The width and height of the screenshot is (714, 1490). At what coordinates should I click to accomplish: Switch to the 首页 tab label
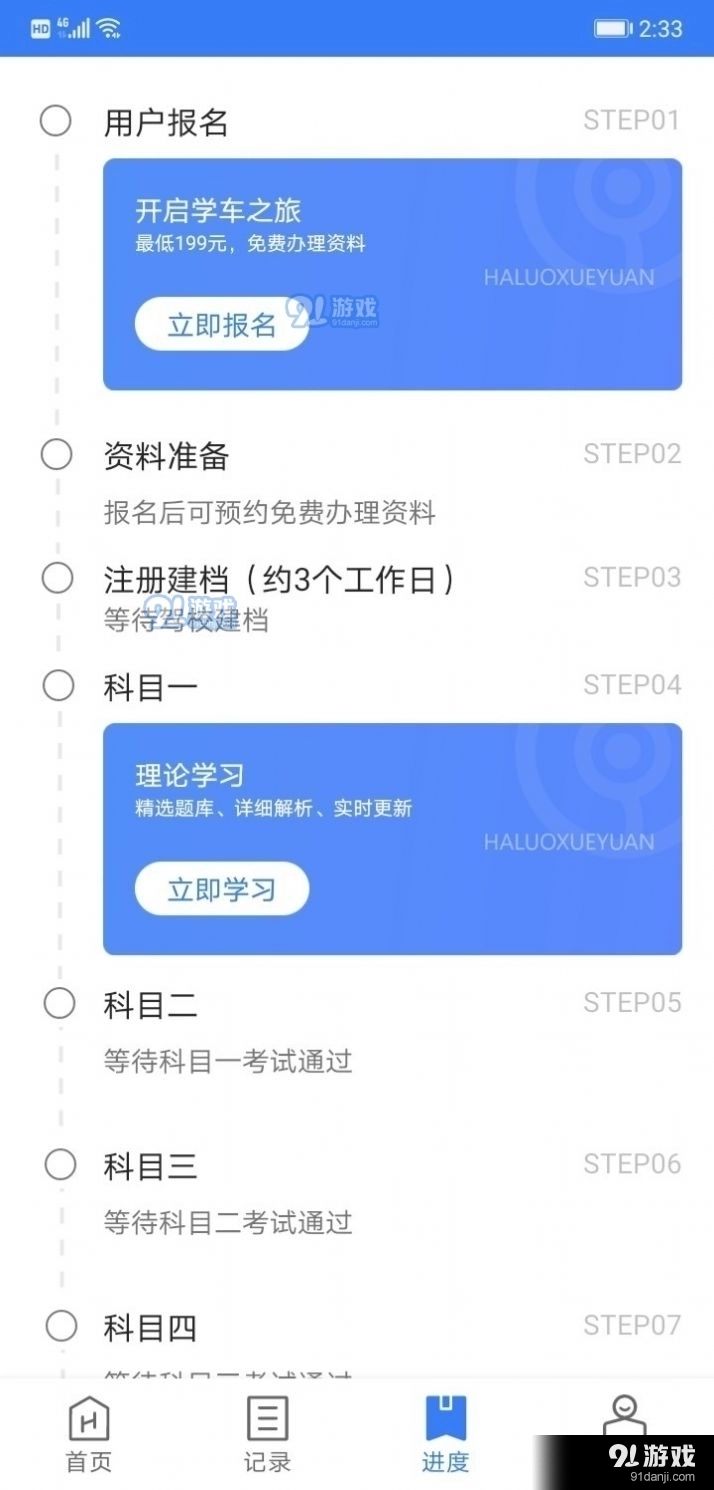(x=89, y=1462)
